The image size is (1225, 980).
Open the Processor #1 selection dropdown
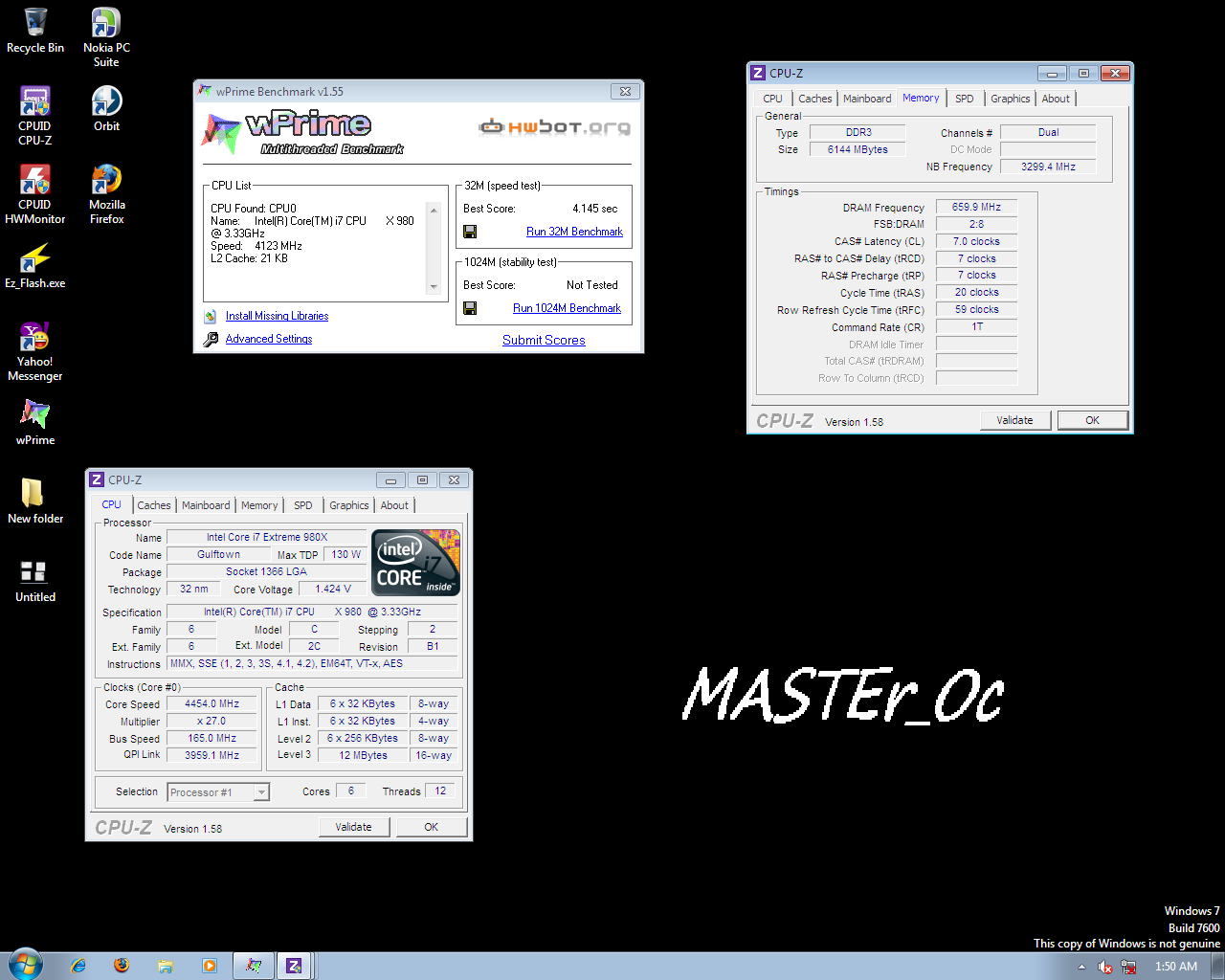pyautogui.click(x=261, y=792)
